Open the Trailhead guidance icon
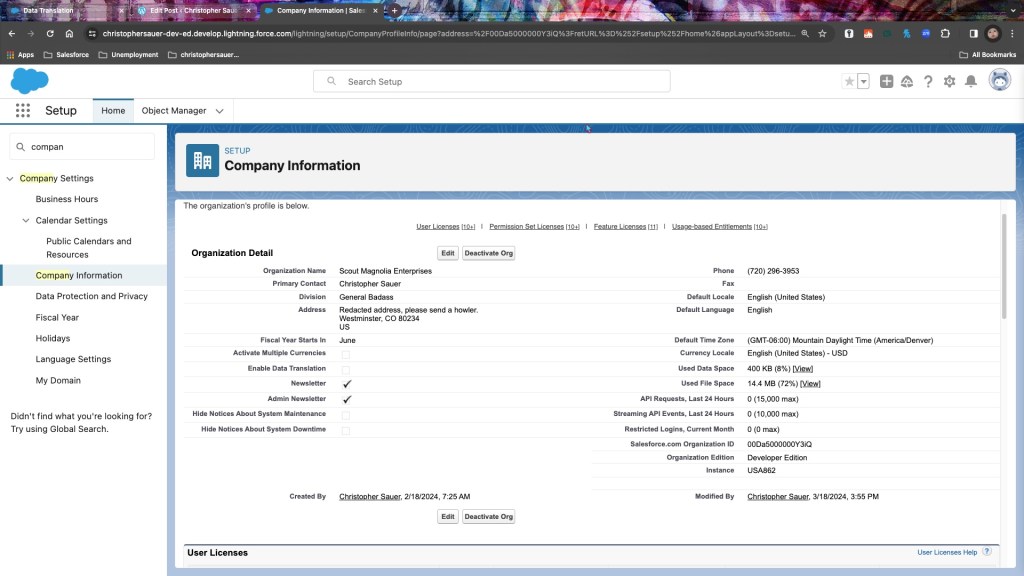 (907, 82)
